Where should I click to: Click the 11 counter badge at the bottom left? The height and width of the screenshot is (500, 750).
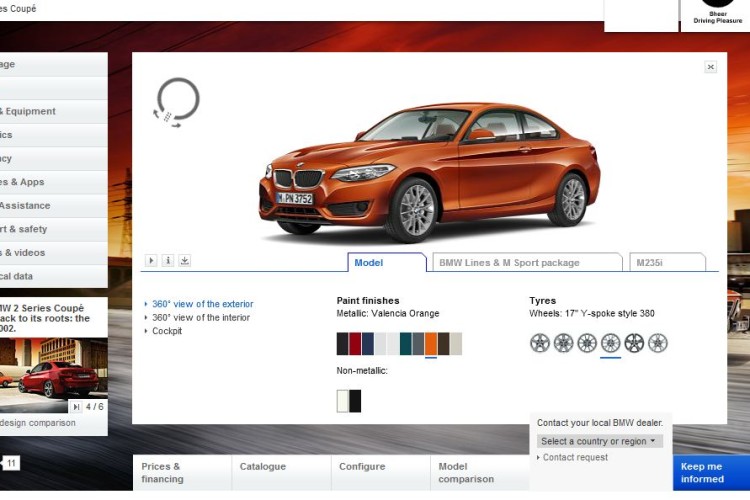11,463
